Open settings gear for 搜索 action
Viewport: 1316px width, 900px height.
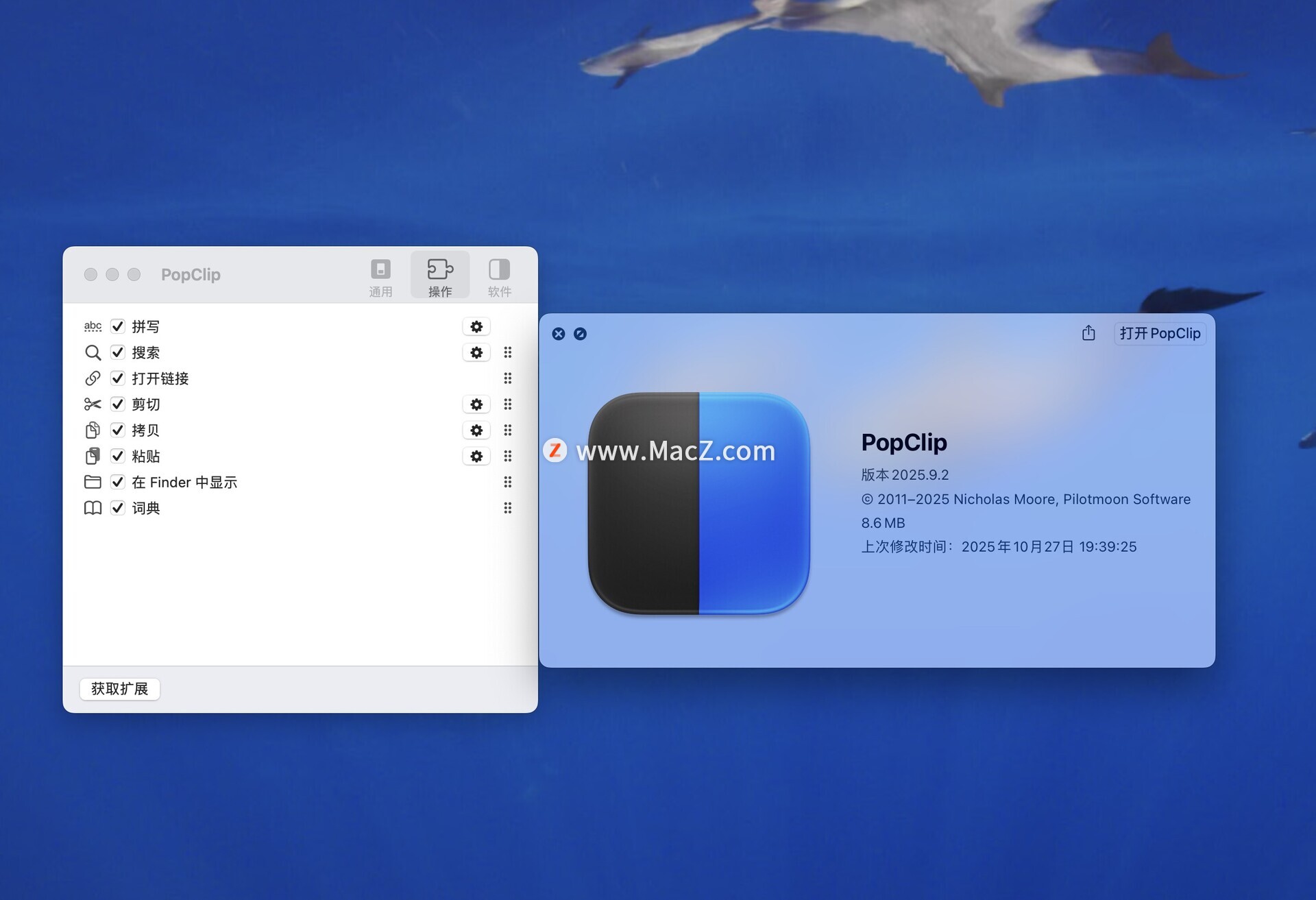476,352
